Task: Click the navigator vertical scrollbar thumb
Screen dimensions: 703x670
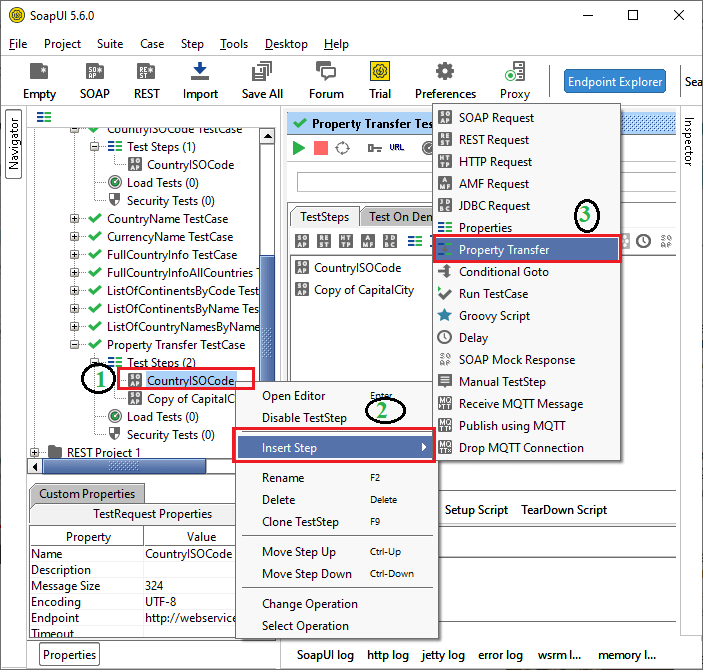Action: click(x=267, y=318)
